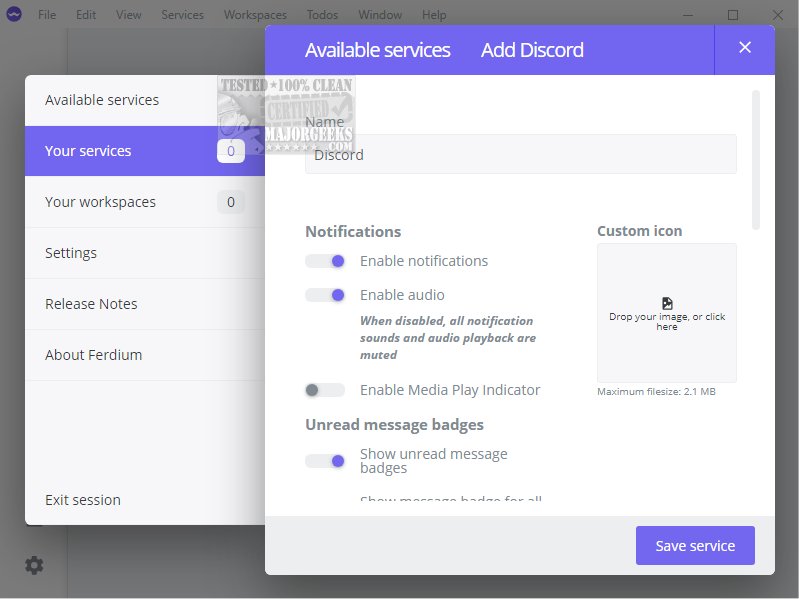Go to Available services in dialog header
Viewport: 799px width, 599px height.
tap(377, 50)
